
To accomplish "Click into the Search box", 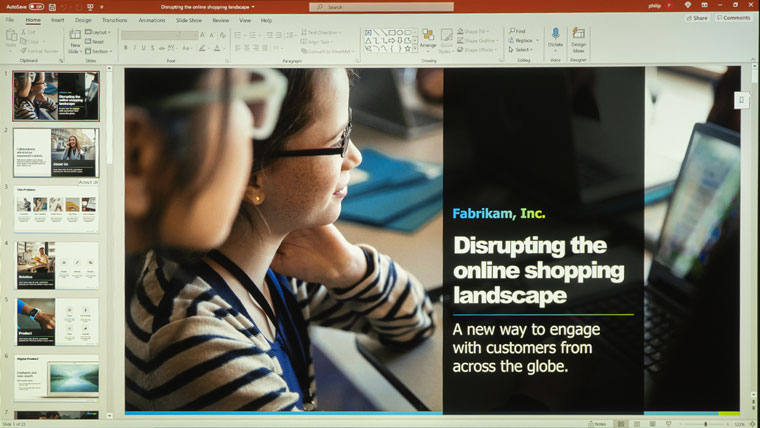I will point(381,7).
